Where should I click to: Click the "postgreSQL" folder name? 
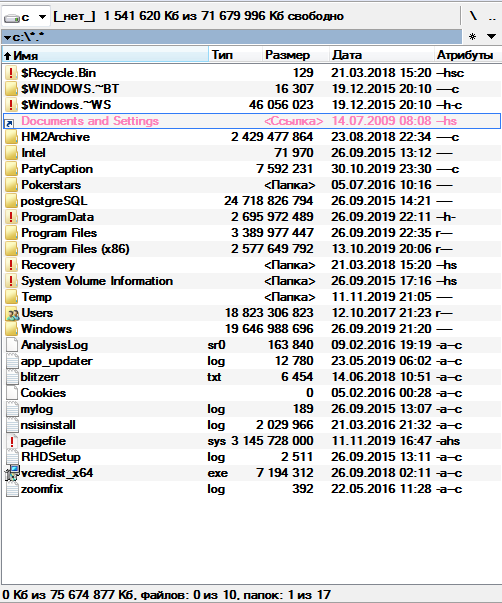[x=54, y=201]
